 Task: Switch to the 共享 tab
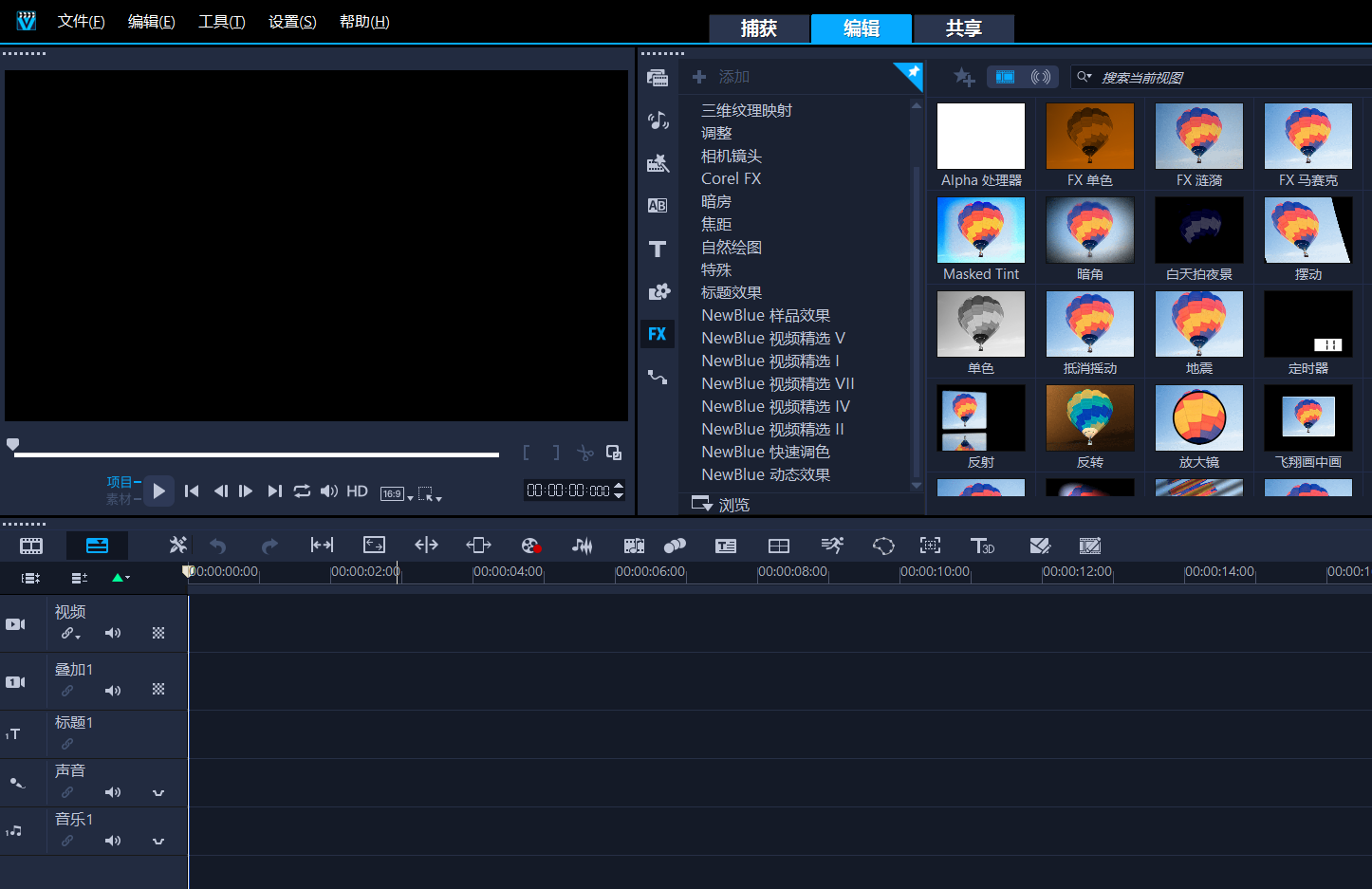point(963,28)
